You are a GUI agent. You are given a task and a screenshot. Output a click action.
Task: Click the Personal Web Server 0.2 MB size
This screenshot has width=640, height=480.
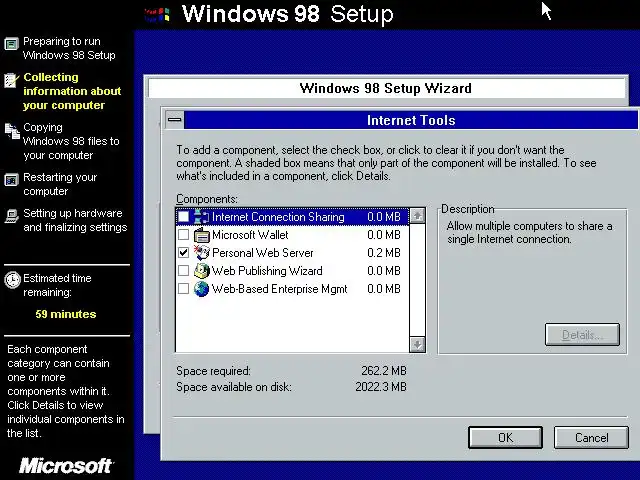coord(384,253)
